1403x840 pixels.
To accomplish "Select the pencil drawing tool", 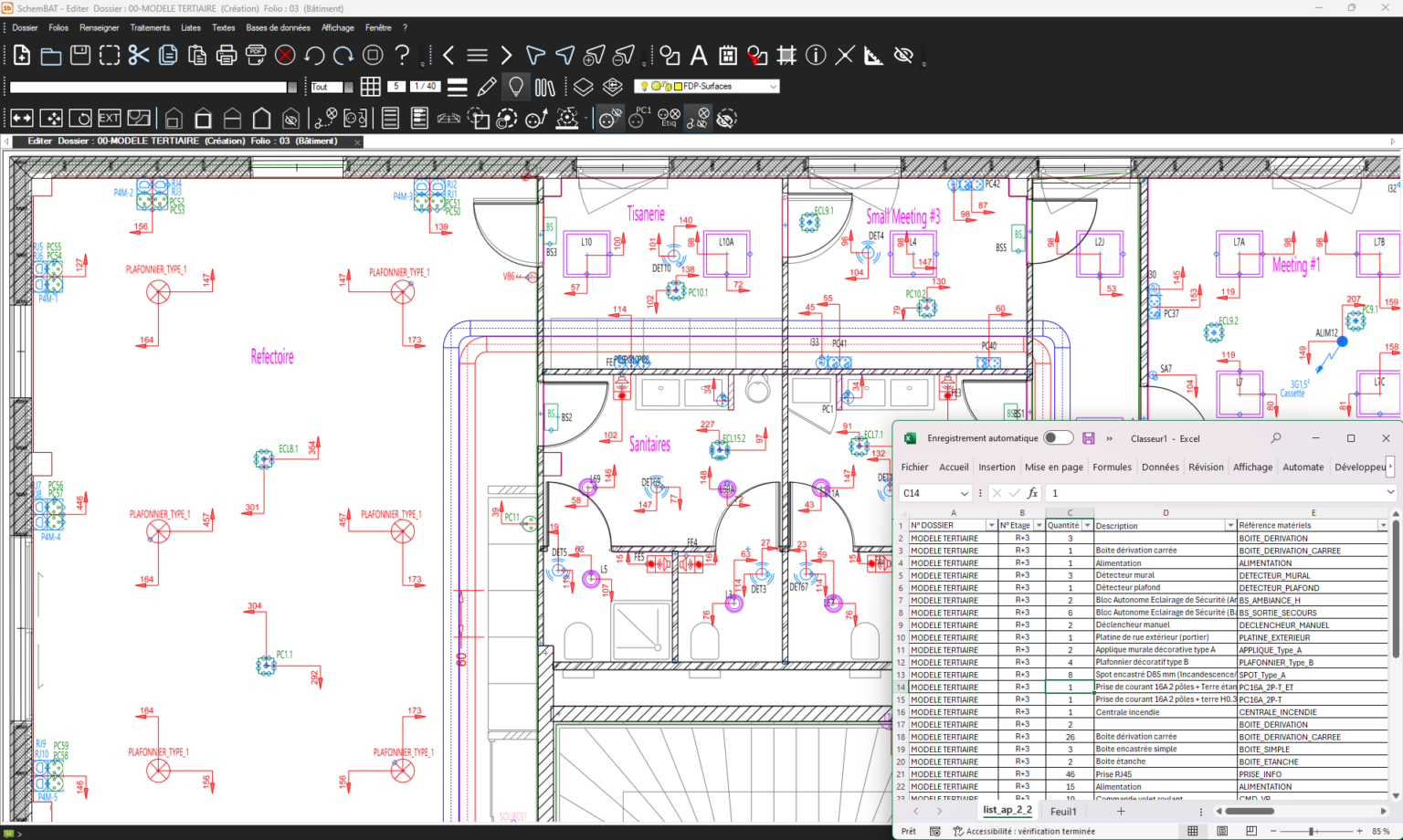I will point(487,86).
